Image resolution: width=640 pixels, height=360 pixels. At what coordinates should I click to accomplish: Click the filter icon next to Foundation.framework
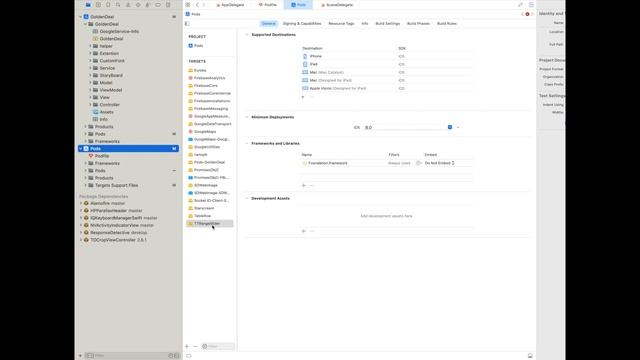418,163
